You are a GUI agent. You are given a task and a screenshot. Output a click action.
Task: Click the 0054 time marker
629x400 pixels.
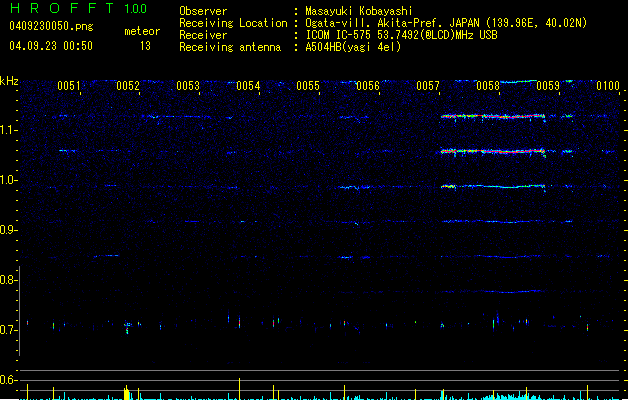[248, 86]
